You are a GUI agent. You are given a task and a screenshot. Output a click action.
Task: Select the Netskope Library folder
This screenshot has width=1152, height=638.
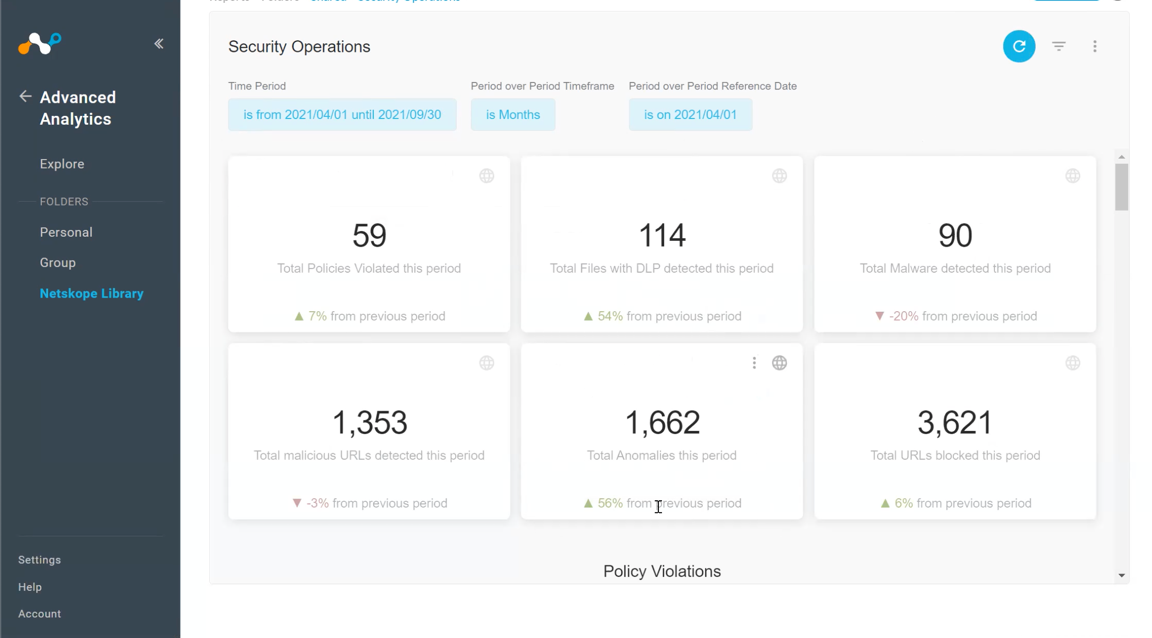91,293
